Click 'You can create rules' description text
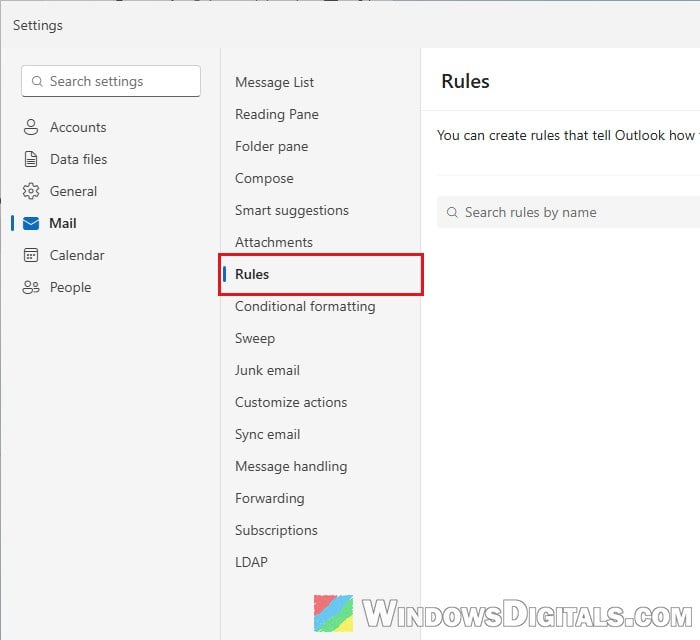The height and width of the screenshot is (640, 700). [x=568, y=135]
